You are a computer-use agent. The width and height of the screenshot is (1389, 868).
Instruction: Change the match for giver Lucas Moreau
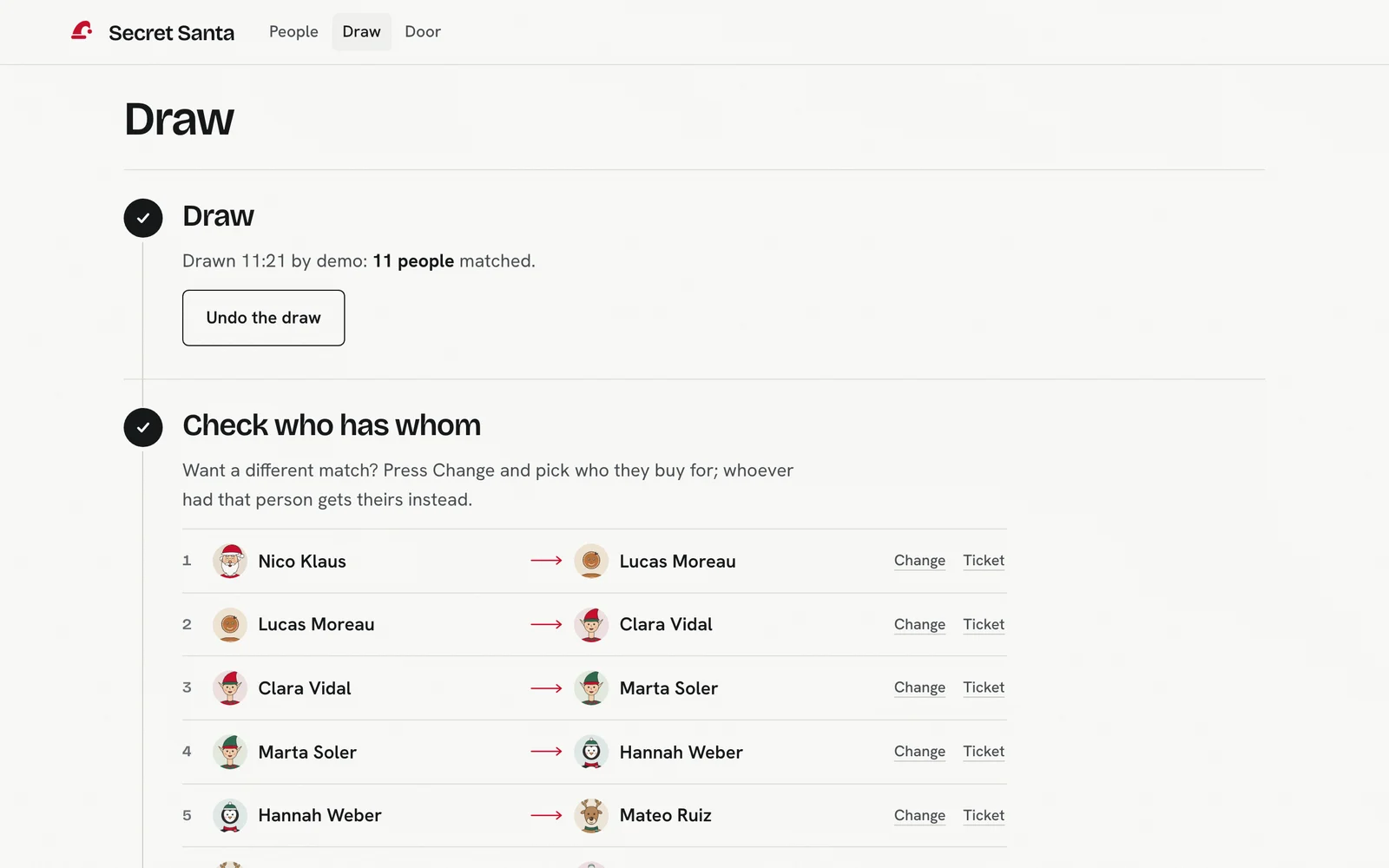click(919, 624)
